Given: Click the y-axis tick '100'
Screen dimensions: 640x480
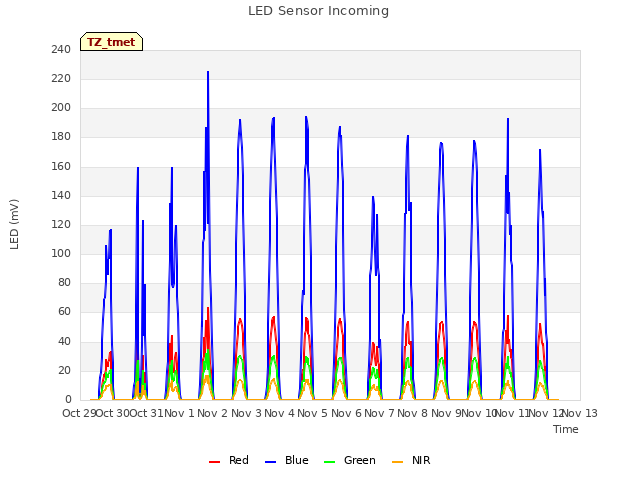Looking at the screenshot, I should tap(61, 253).
